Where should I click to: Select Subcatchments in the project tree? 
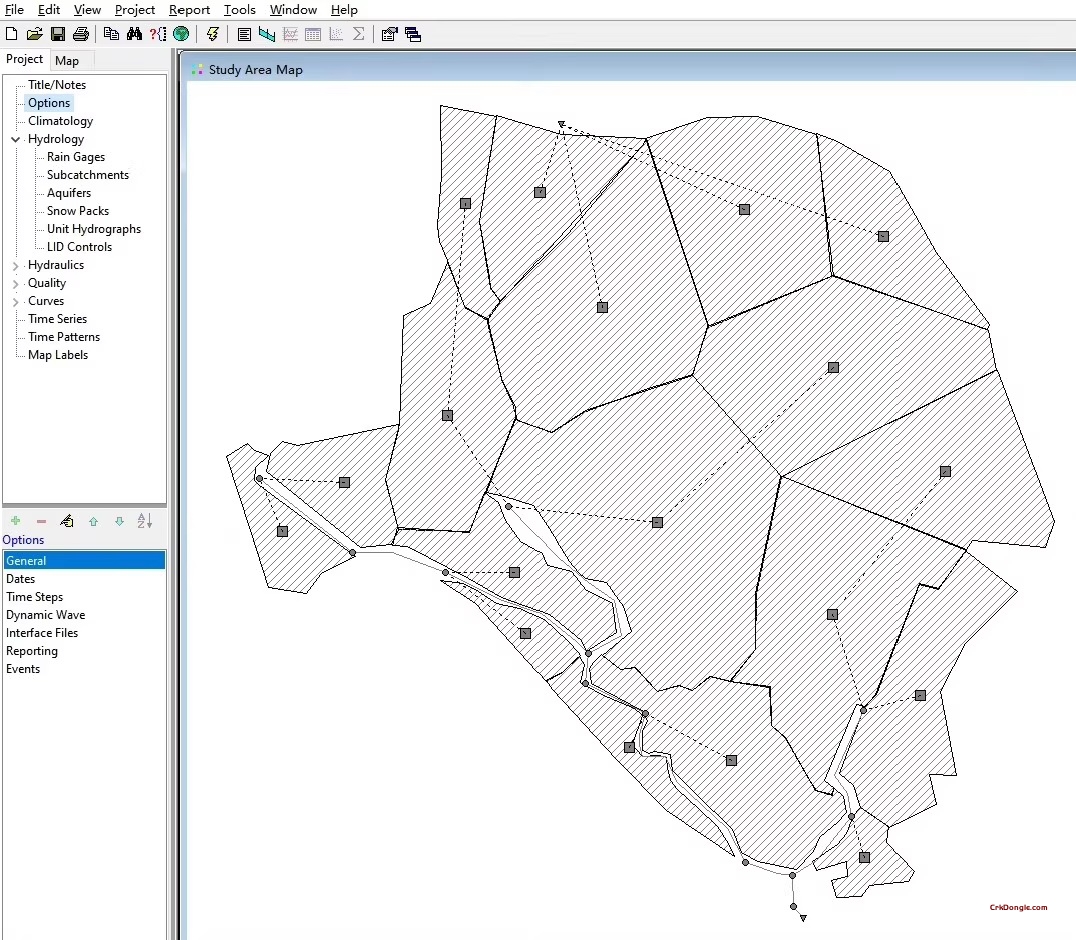coord(88,175)
